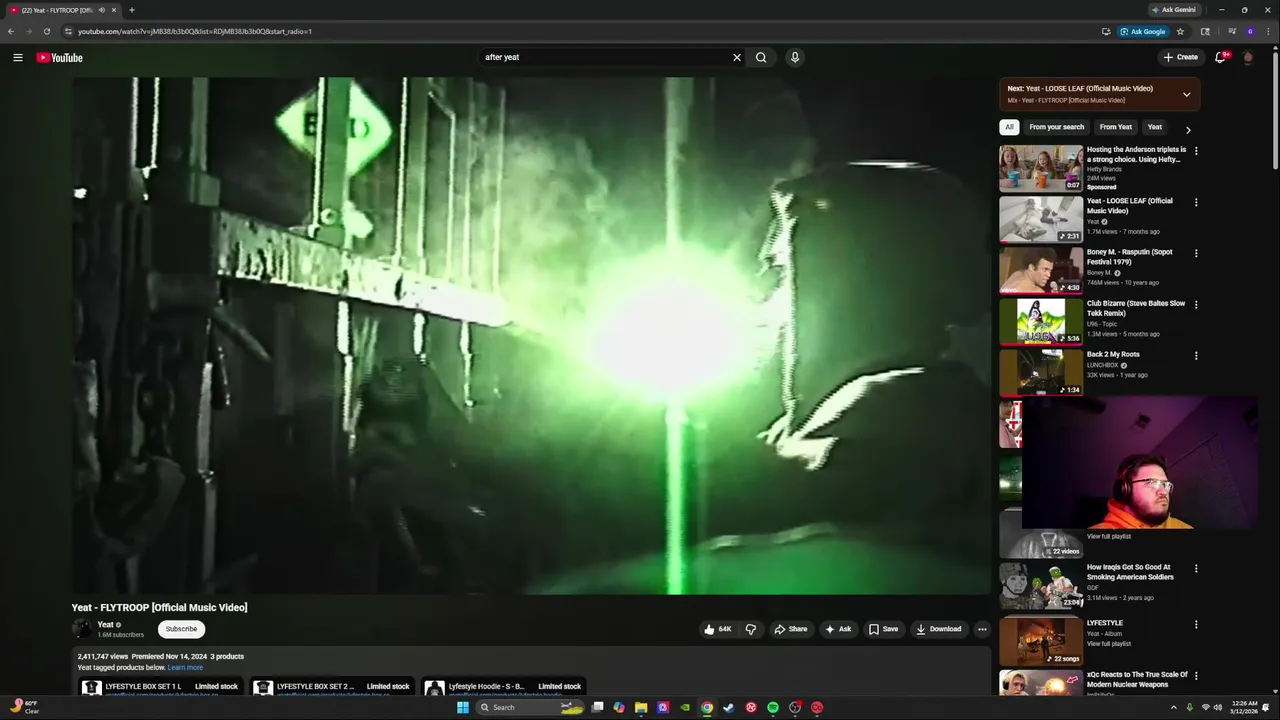Like the video with thumbs up
1280x720 pixels.
coord(719,629)
